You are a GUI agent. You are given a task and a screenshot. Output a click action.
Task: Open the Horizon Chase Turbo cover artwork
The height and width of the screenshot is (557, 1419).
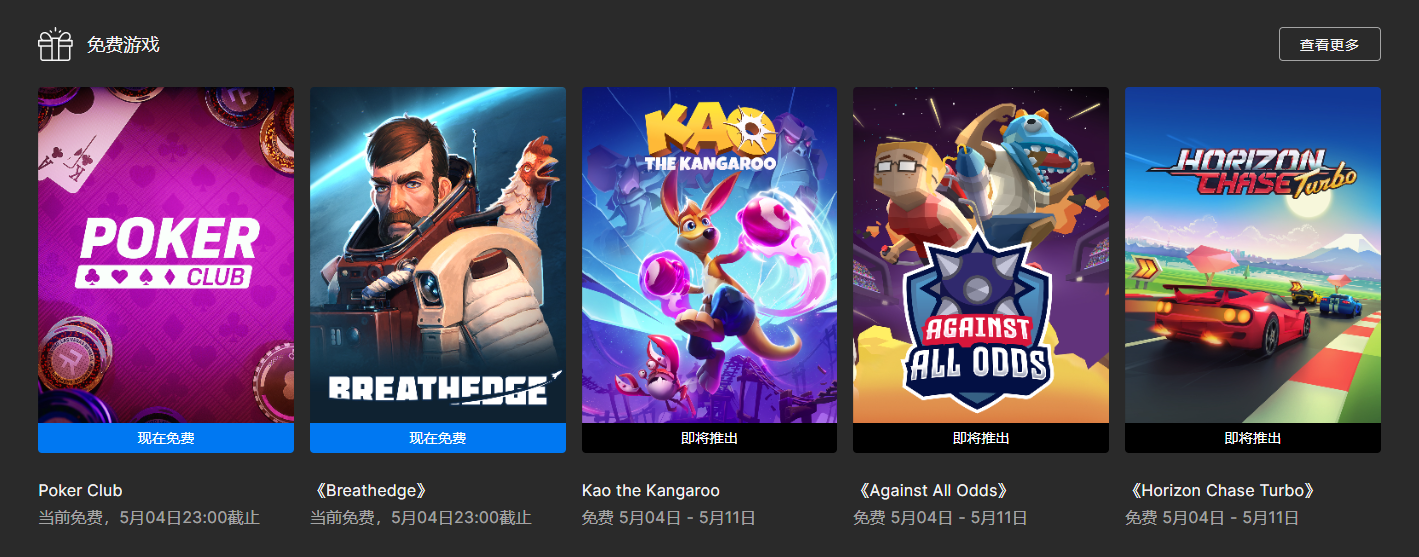point(1253,255)
